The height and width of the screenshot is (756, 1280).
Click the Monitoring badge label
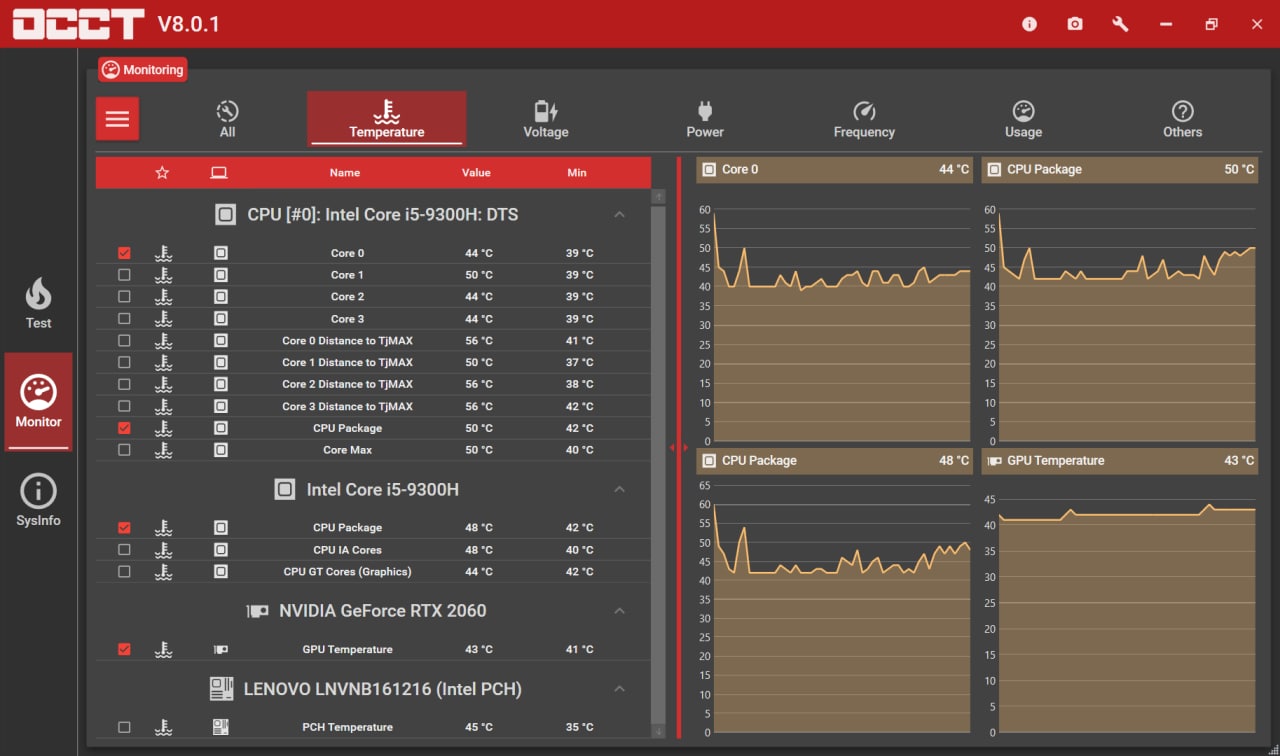click(143, 70)
